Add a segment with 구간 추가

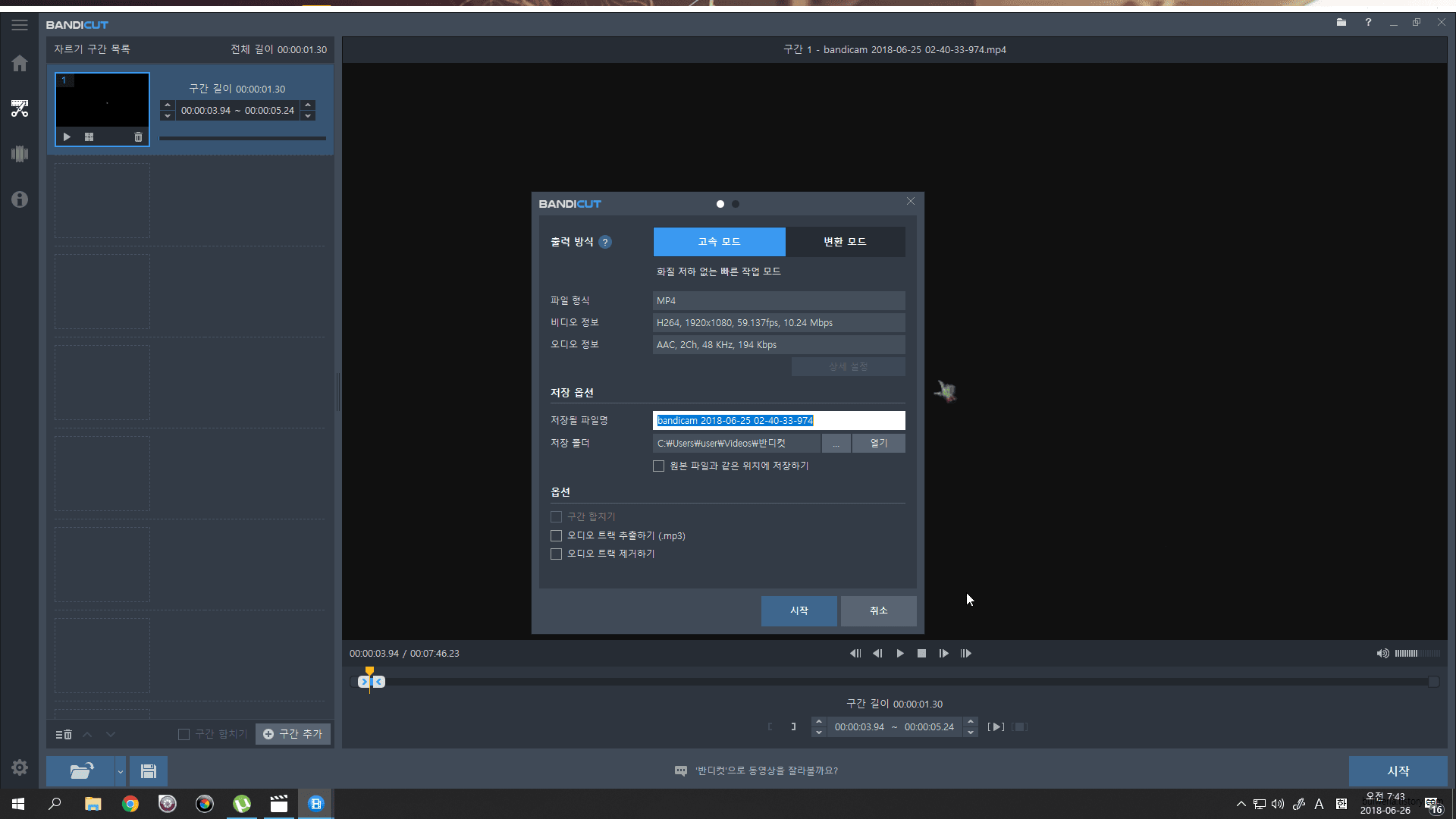point(293,734)
